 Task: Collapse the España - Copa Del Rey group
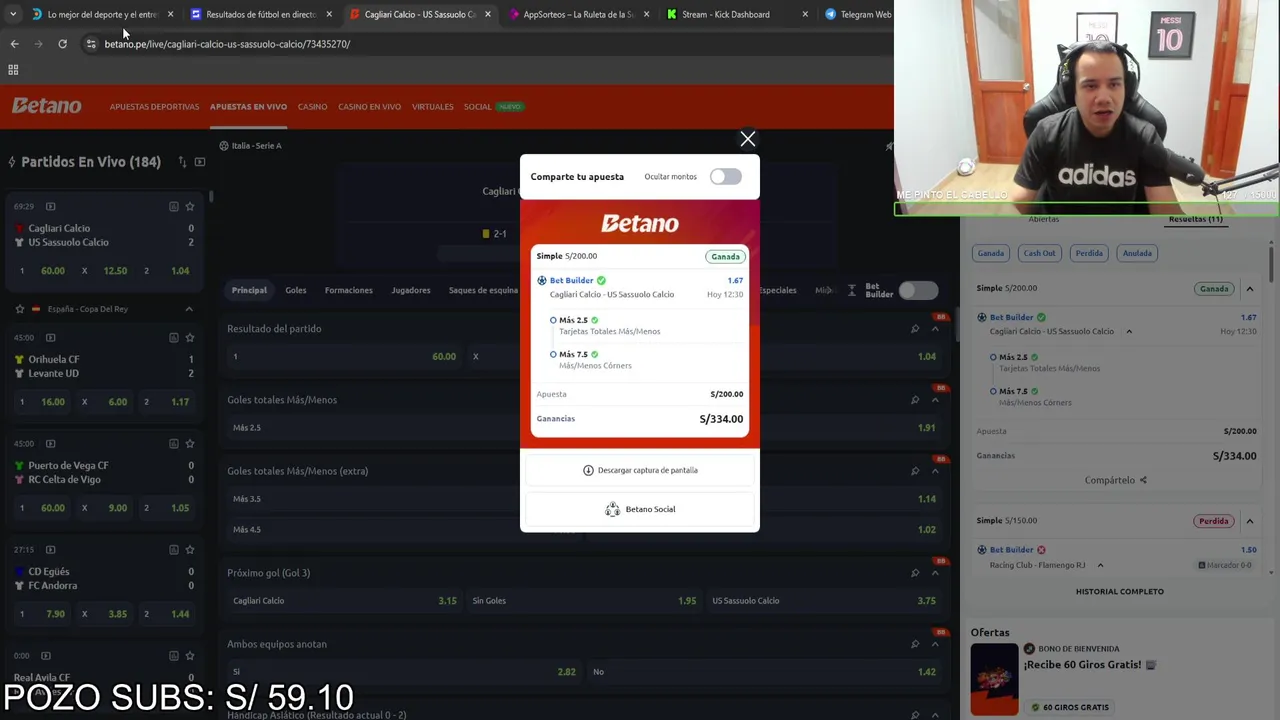188,309
